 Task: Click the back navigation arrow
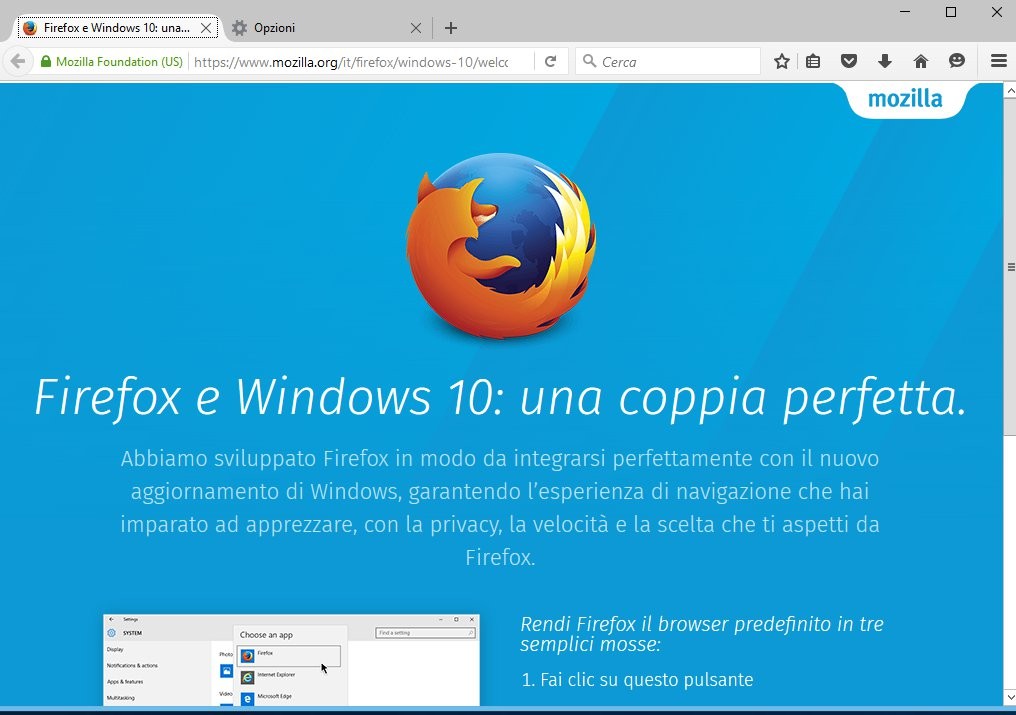[17, 62]
